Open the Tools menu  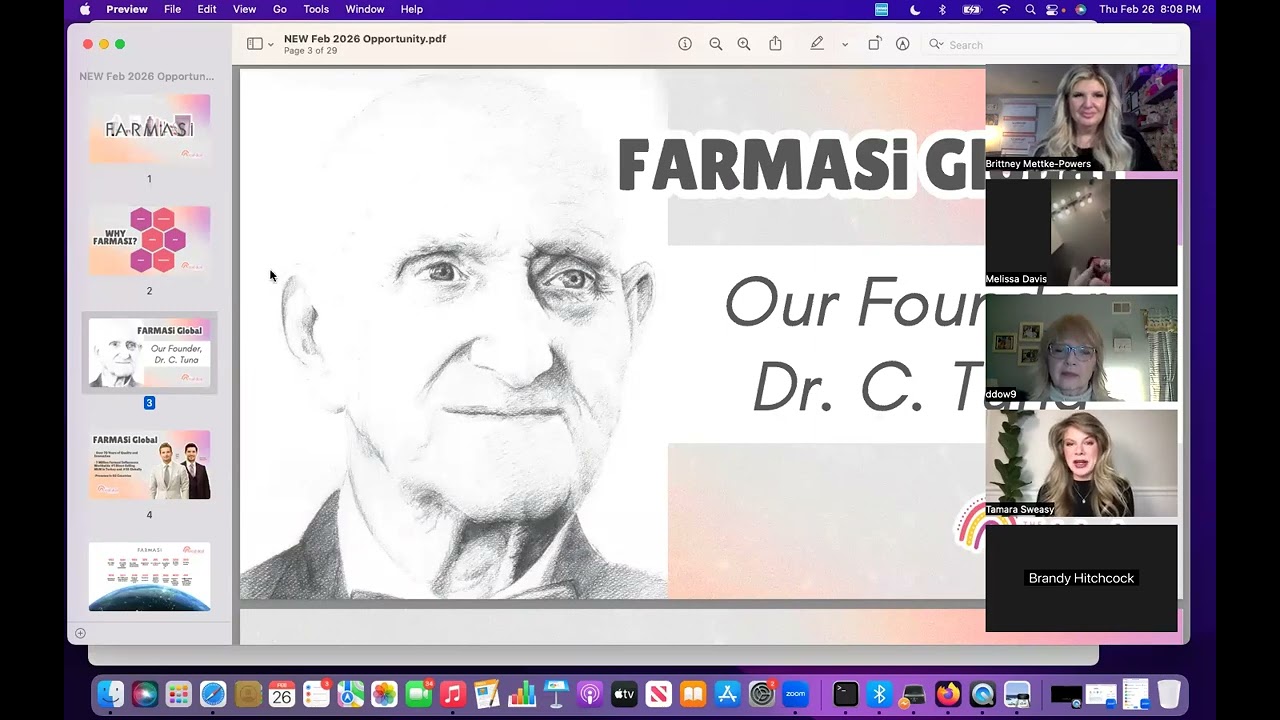(x=316, y=9)
